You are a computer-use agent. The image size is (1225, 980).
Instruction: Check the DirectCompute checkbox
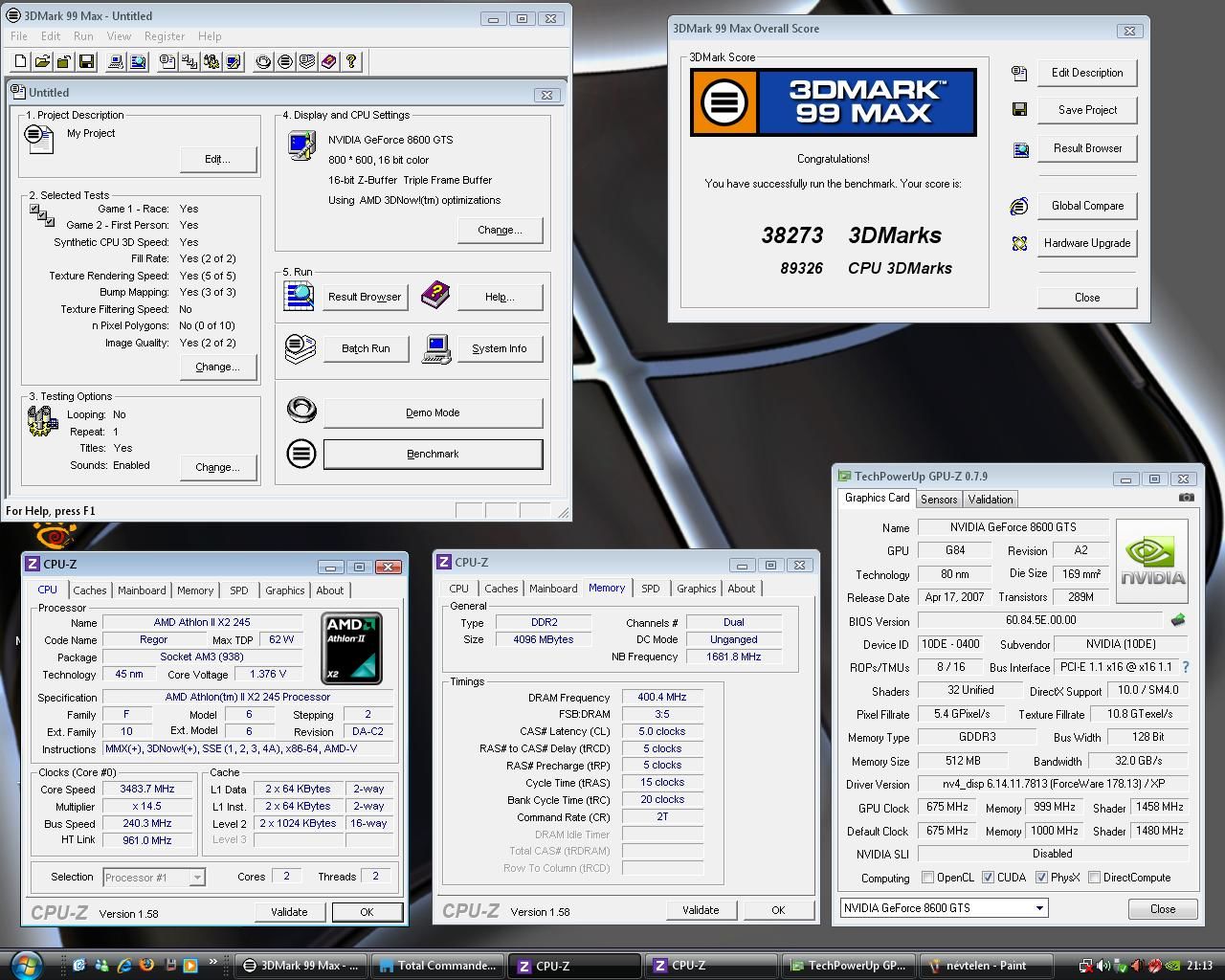pos(1093,878)
